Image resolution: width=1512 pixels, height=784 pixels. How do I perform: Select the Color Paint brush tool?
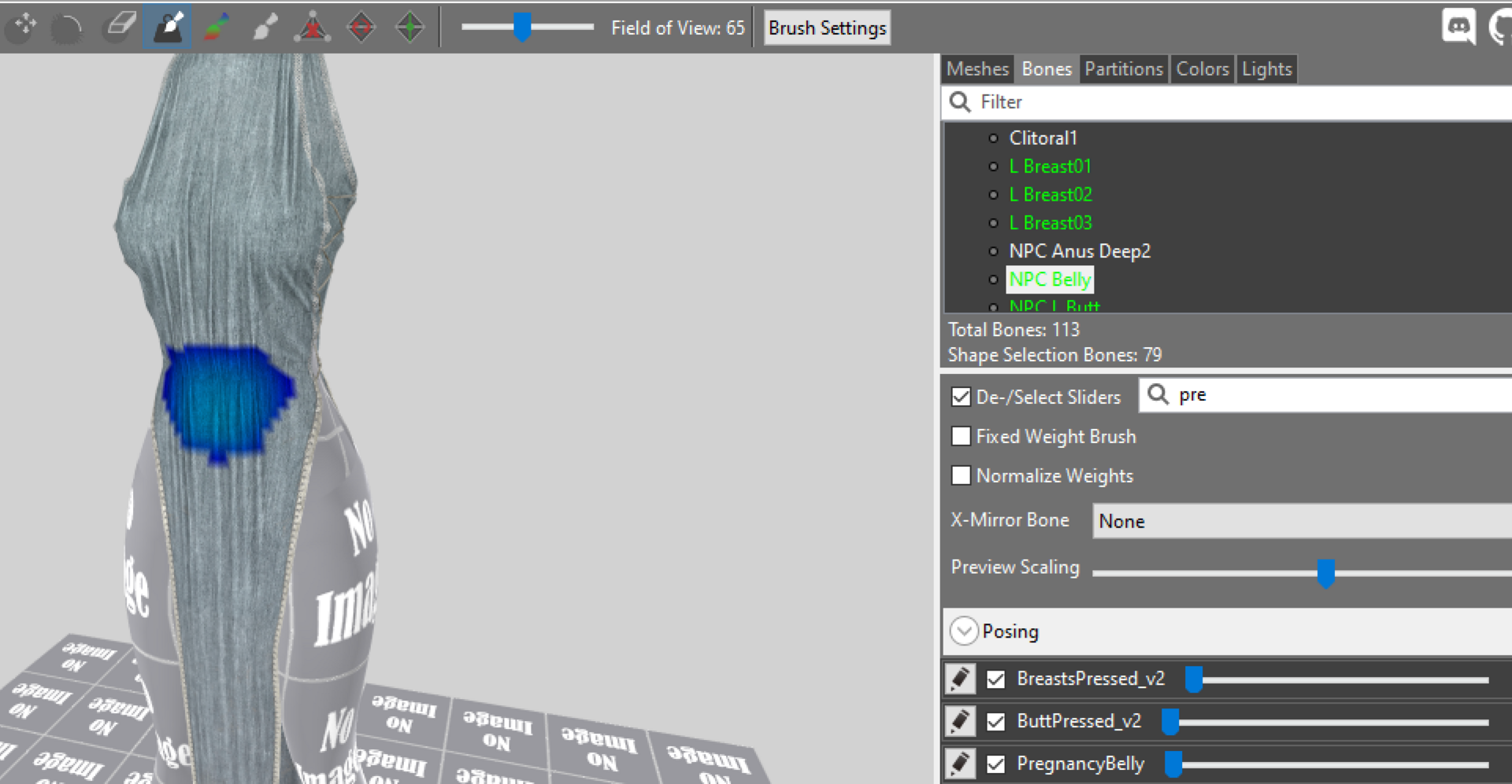click(217, 27)
